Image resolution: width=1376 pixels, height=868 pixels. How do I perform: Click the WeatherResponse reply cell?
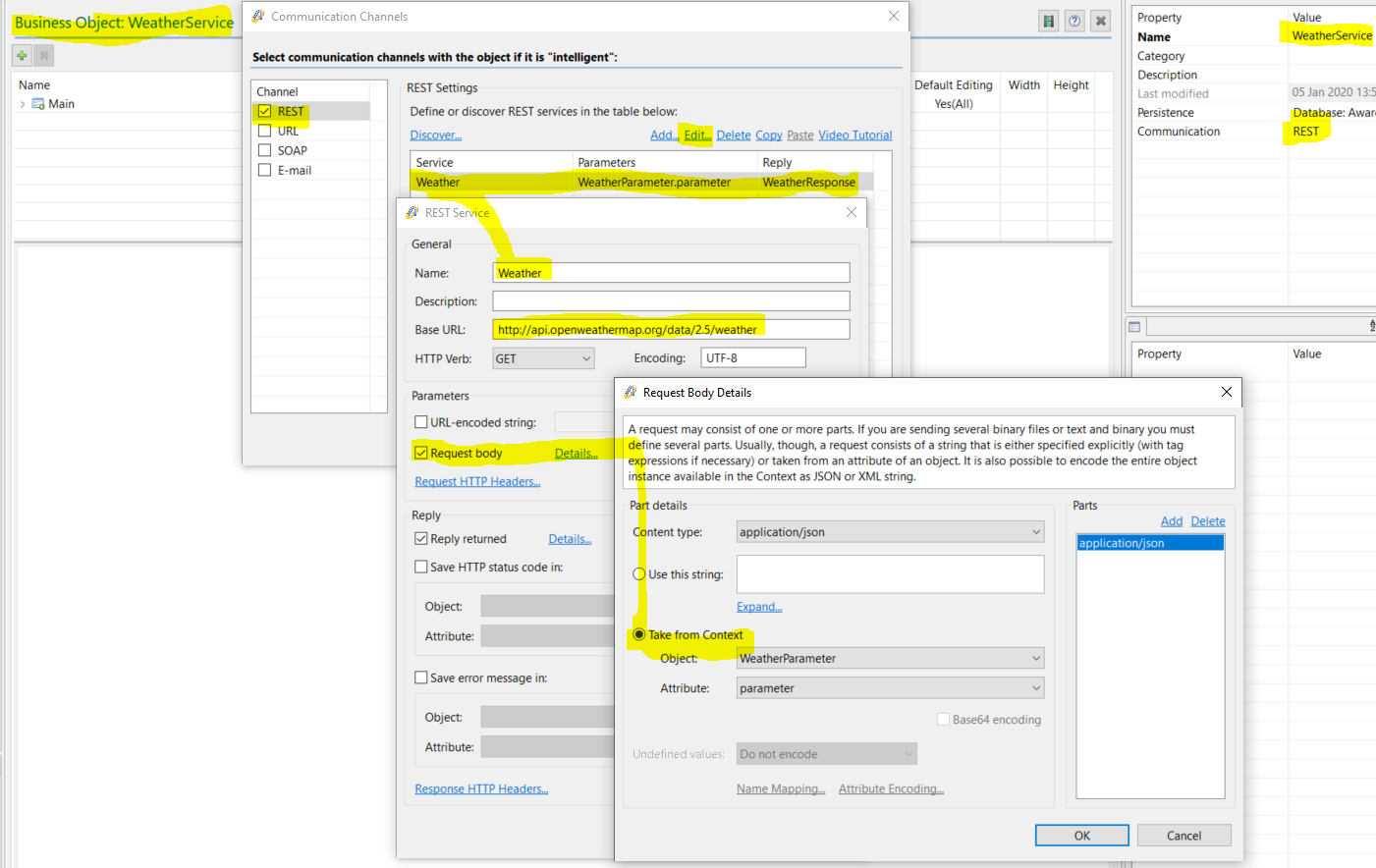pos(809,183)
